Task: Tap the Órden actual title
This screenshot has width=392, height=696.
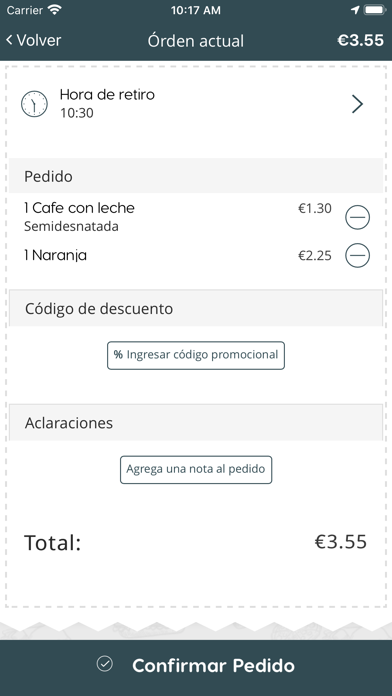Action: 196,41
